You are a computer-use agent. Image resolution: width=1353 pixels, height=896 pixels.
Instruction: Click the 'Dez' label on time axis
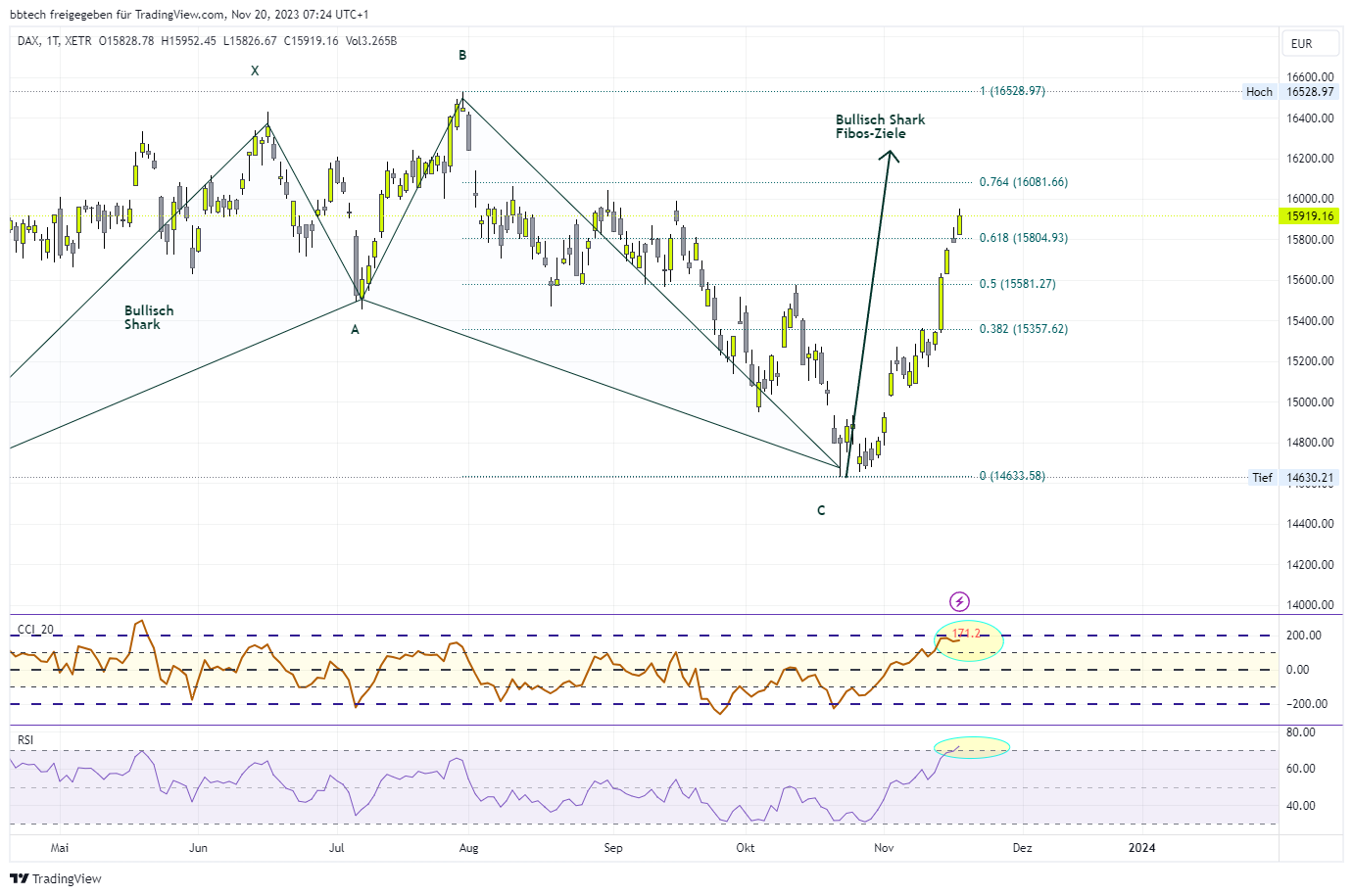(1022, 848)
